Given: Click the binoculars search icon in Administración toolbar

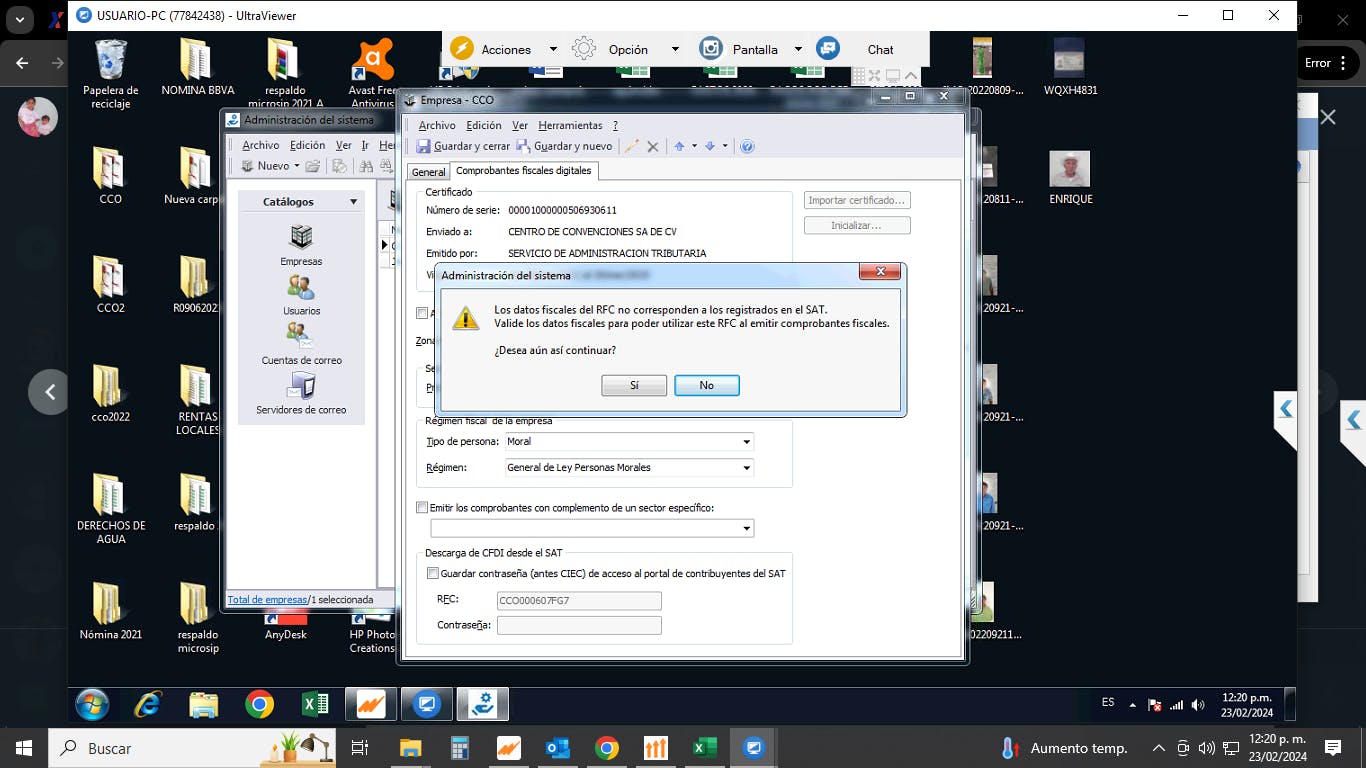Looking at the screenshot, I should pos(366,166).
